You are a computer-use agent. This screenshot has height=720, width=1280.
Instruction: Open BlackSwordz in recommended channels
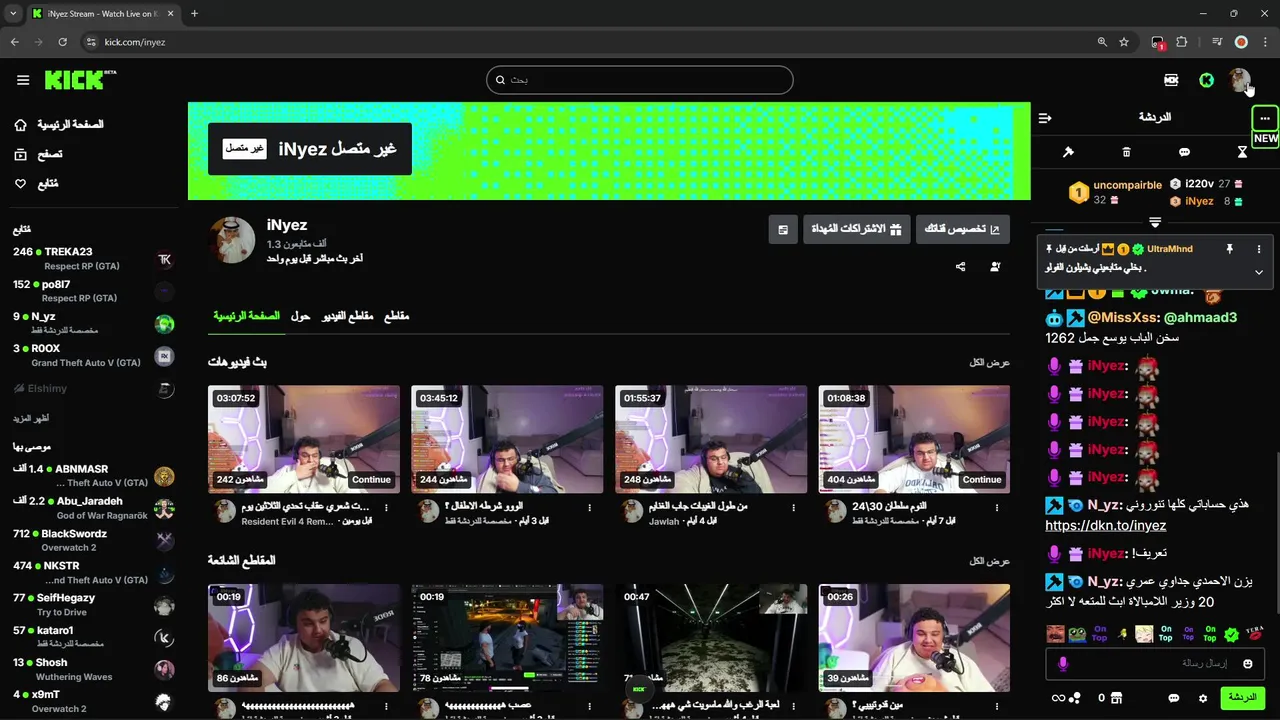coord(93,540)
